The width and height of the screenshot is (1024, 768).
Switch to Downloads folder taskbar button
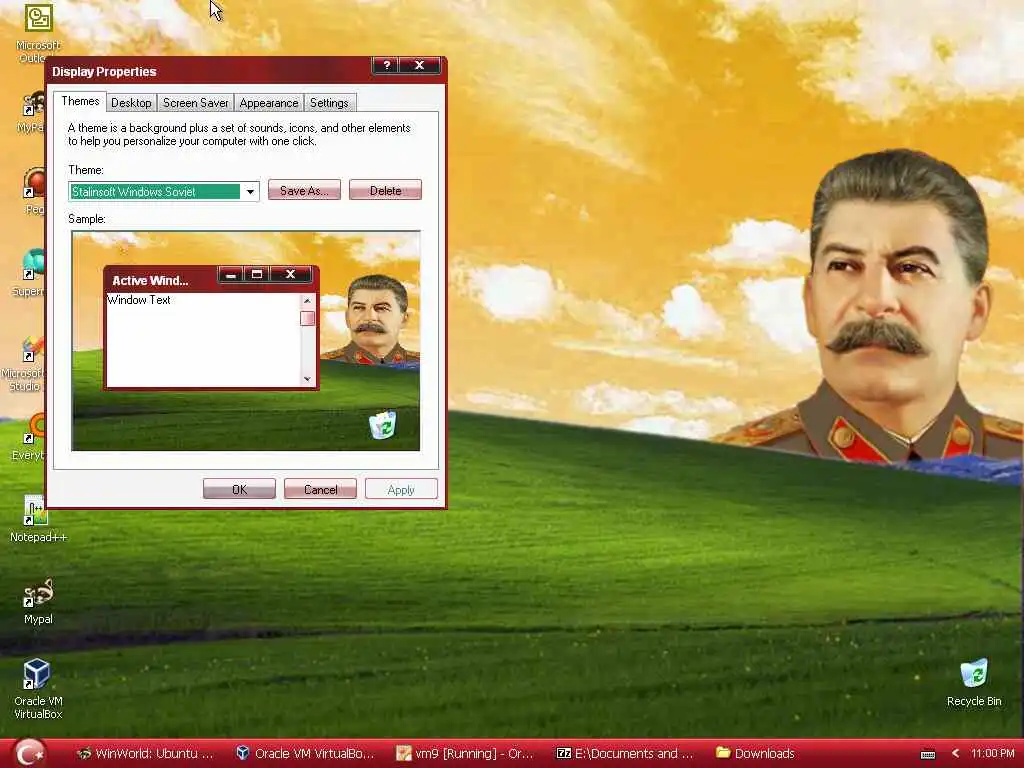point(755,754)
